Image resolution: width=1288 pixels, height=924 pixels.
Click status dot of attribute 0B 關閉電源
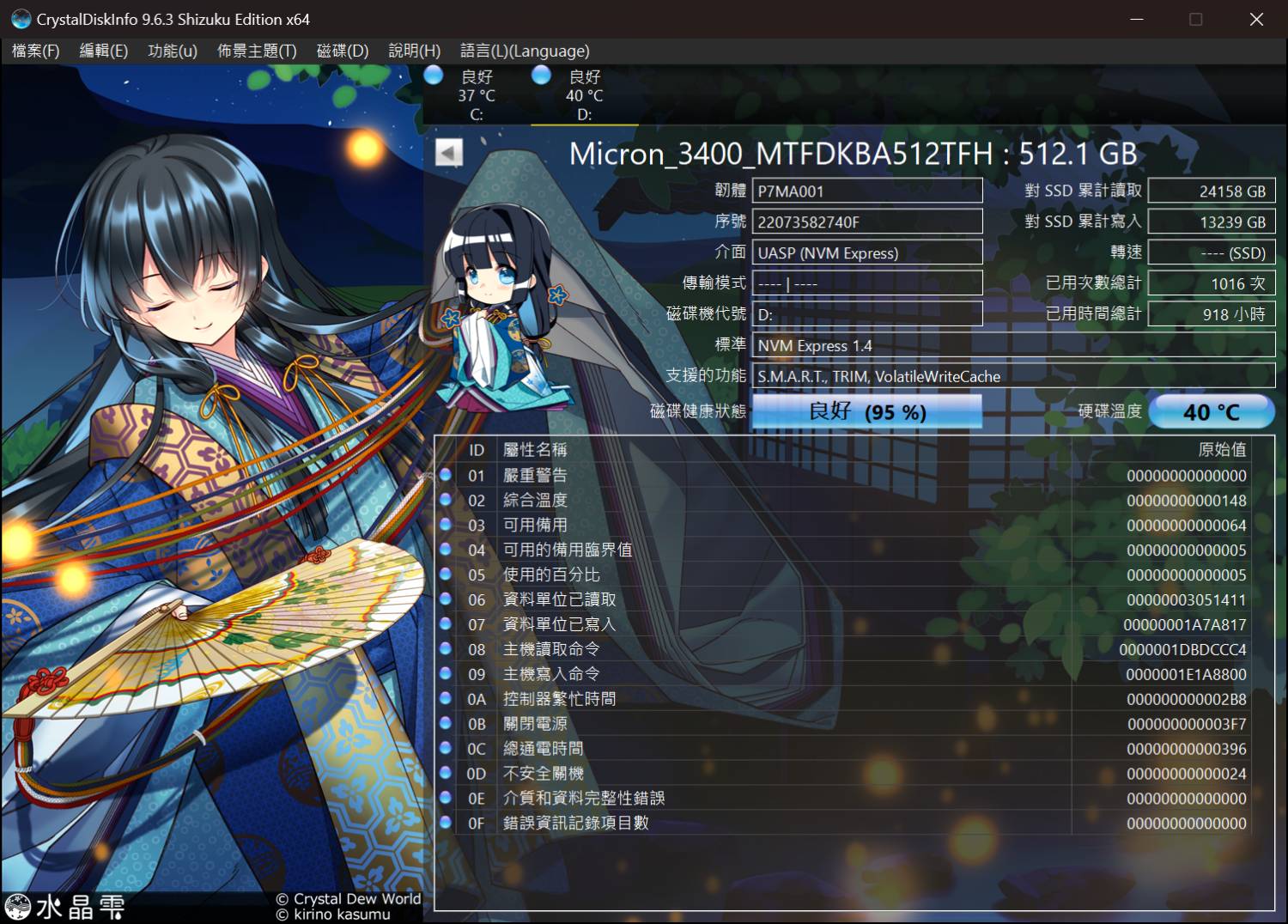[x=446, y=723]
